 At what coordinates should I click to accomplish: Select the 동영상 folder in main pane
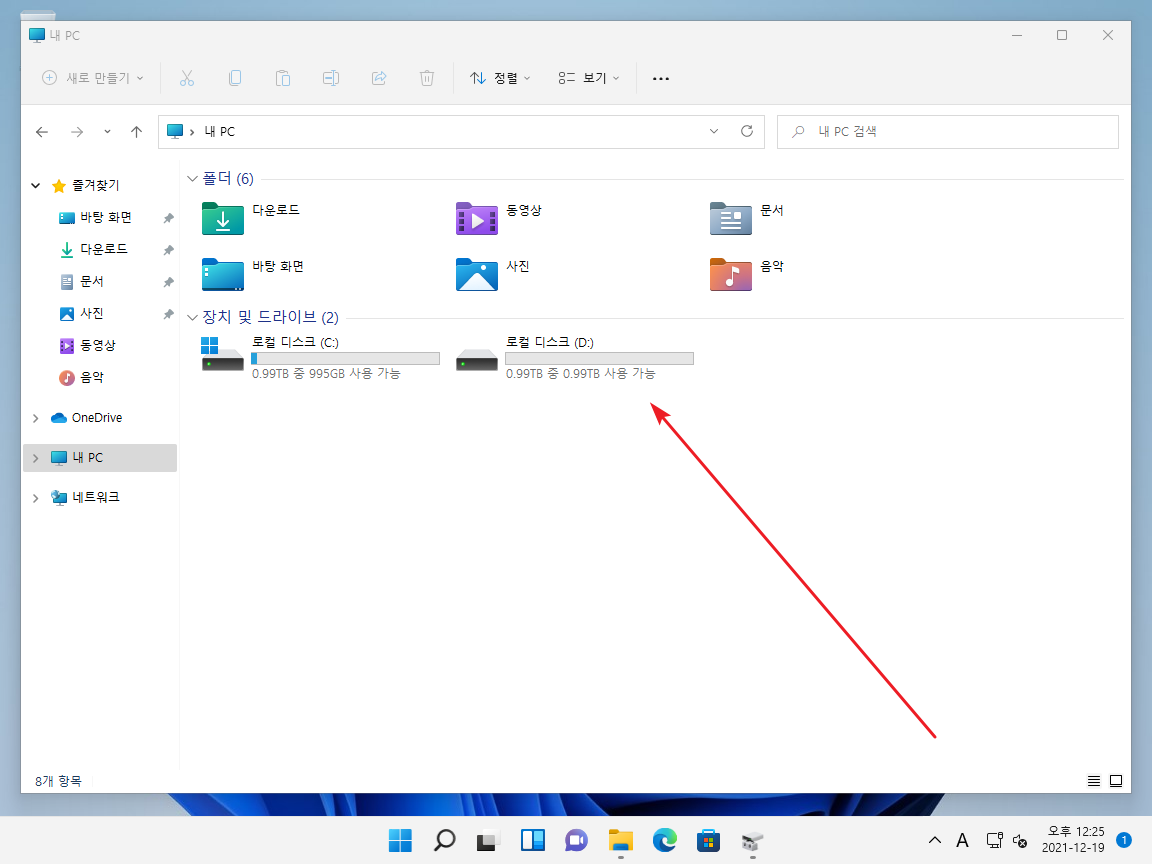[500, 218]
